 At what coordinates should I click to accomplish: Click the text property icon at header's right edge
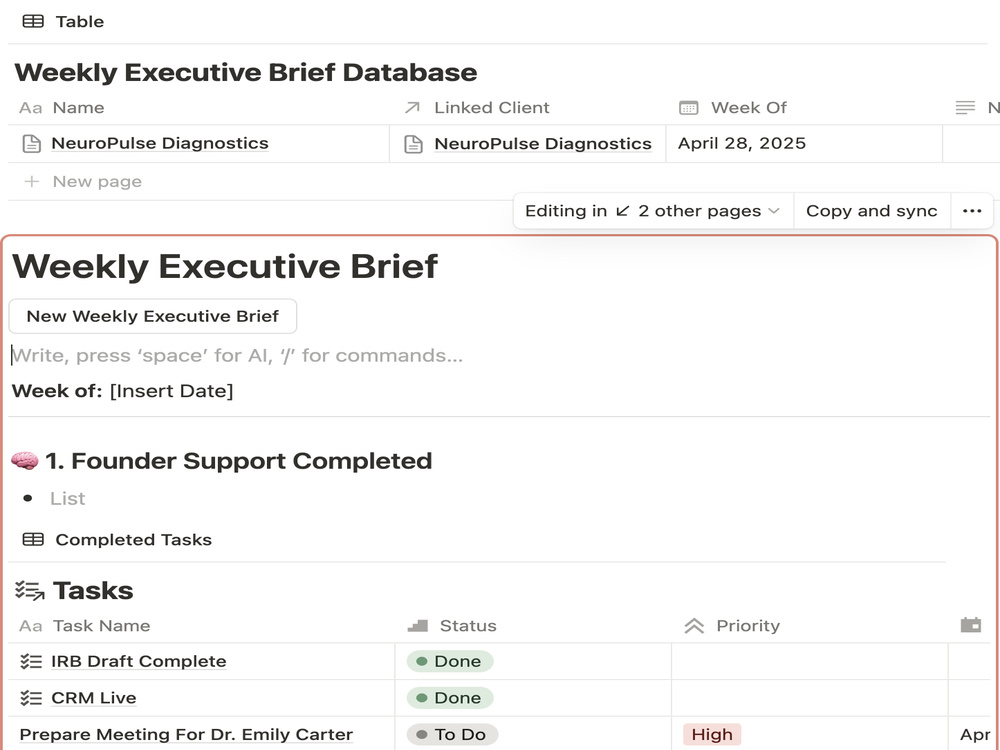coord(965,108)
